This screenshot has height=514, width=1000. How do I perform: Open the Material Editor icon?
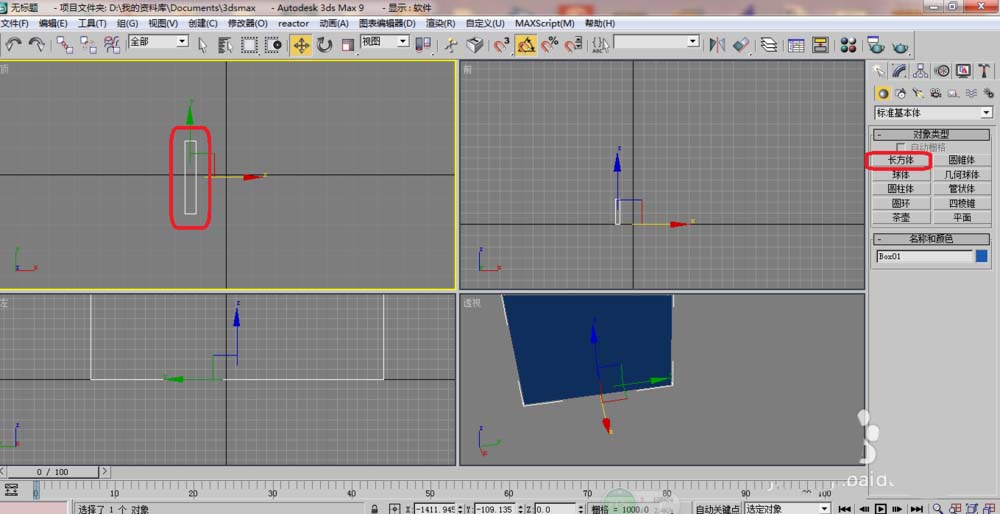848,45
